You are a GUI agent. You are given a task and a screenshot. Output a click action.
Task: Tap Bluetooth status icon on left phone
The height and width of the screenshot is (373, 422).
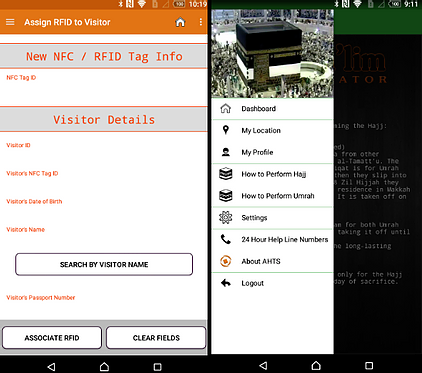coord(120,4)
